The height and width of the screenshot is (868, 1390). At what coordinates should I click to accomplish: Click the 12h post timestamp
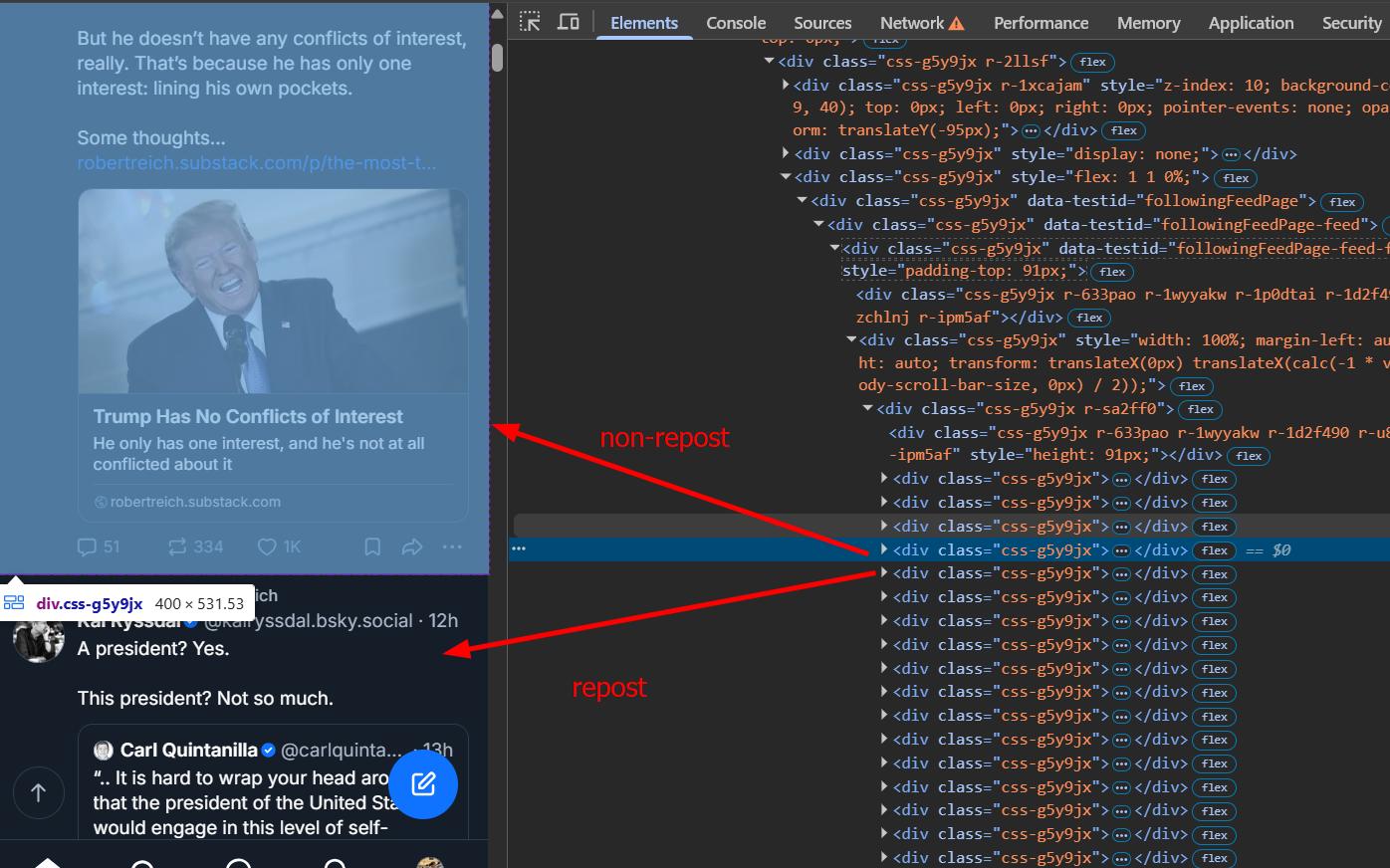[443, 621]
